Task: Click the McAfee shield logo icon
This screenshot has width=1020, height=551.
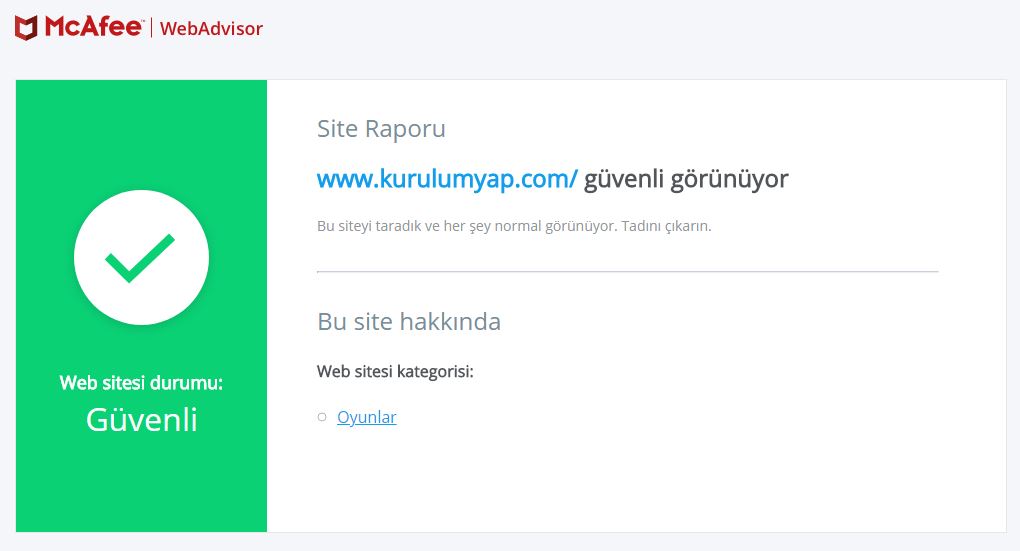Action: click(26, 28)
